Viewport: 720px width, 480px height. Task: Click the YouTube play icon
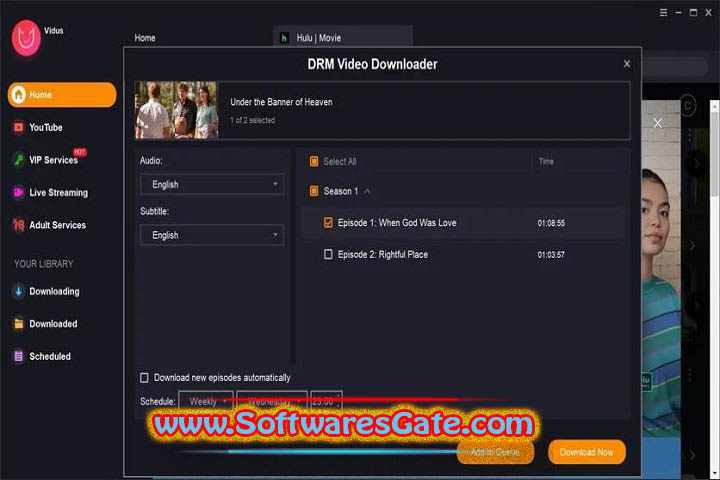(18, 127)
